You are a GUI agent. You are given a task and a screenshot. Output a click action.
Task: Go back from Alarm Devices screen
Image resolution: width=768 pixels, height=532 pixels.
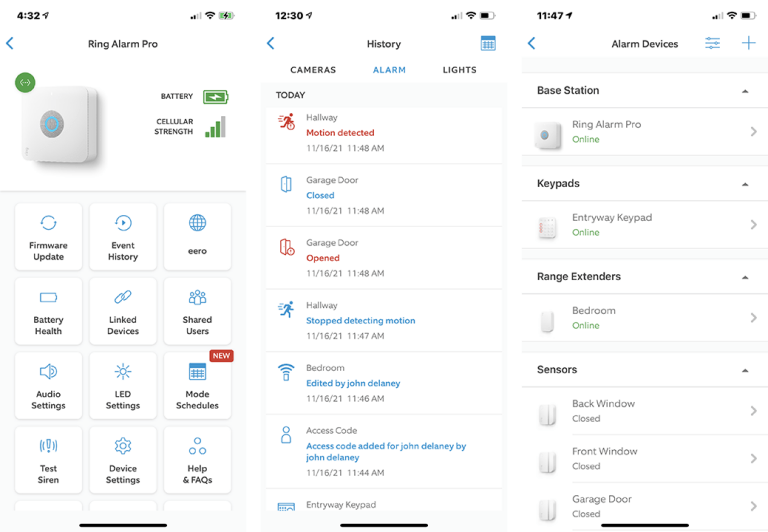tap(532, 44)
